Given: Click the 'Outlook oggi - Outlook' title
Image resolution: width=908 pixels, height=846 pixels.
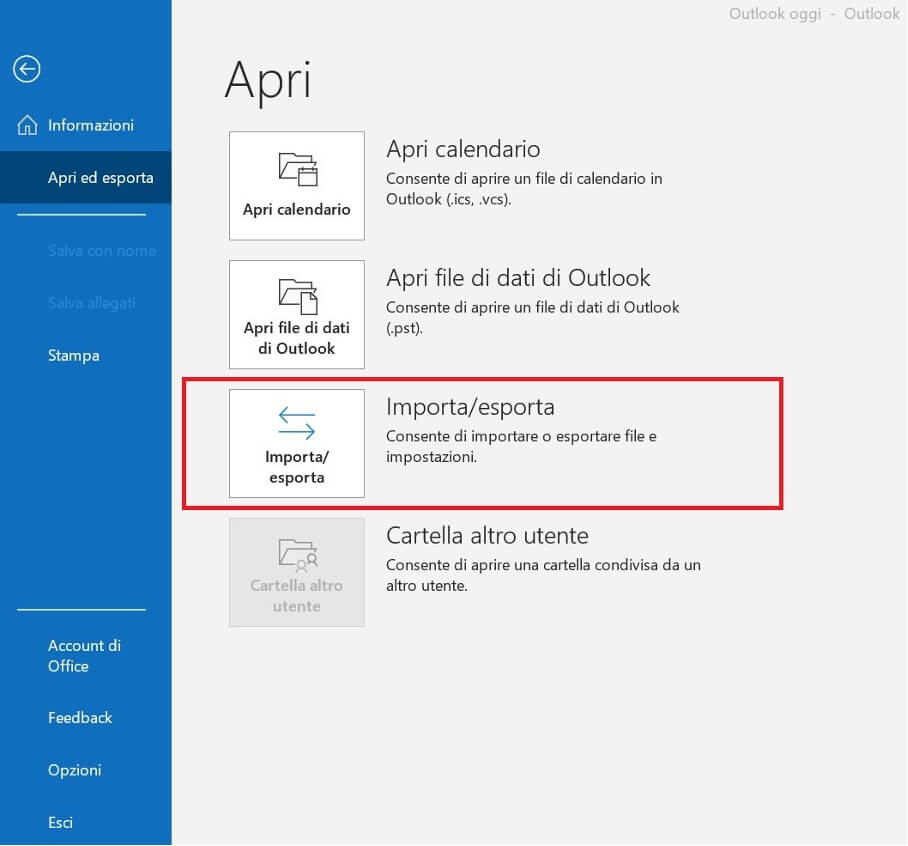Looking at the screenshot, I should [814, 13].
